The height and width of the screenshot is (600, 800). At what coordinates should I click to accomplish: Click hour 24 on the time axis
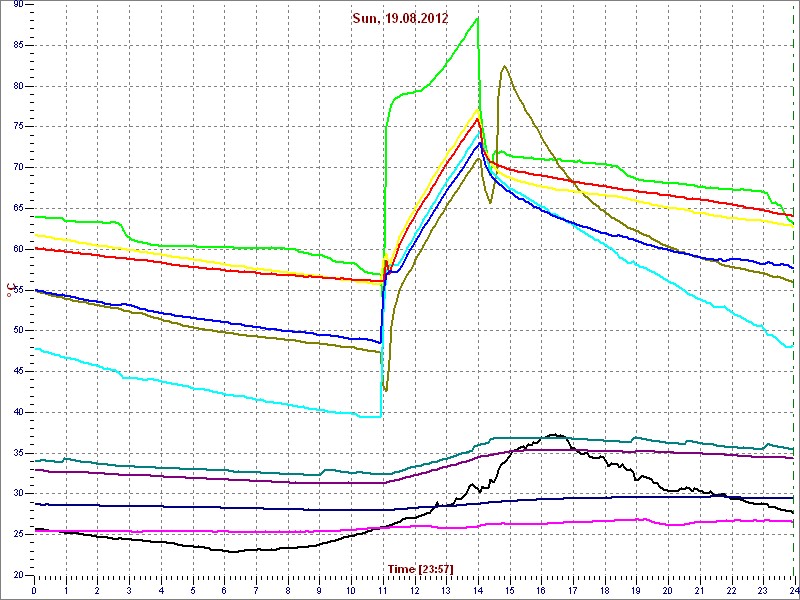tap(792, 590)
